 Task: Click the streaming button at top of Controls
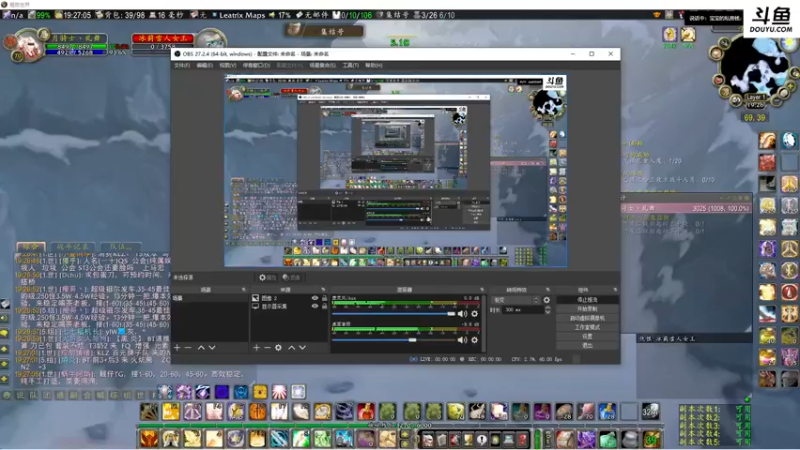pyautogui.click(x=587, y=299)
